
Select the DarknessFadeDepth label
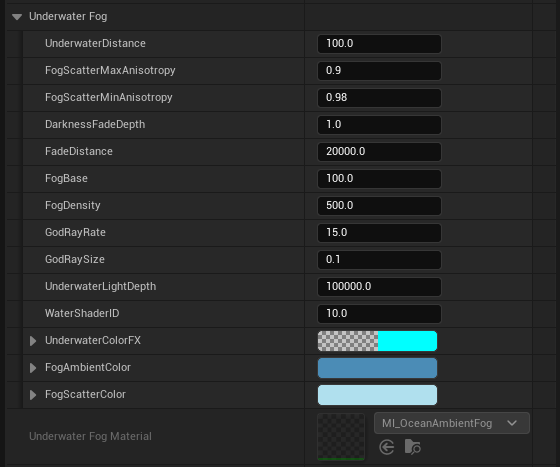tap(95, 125)
